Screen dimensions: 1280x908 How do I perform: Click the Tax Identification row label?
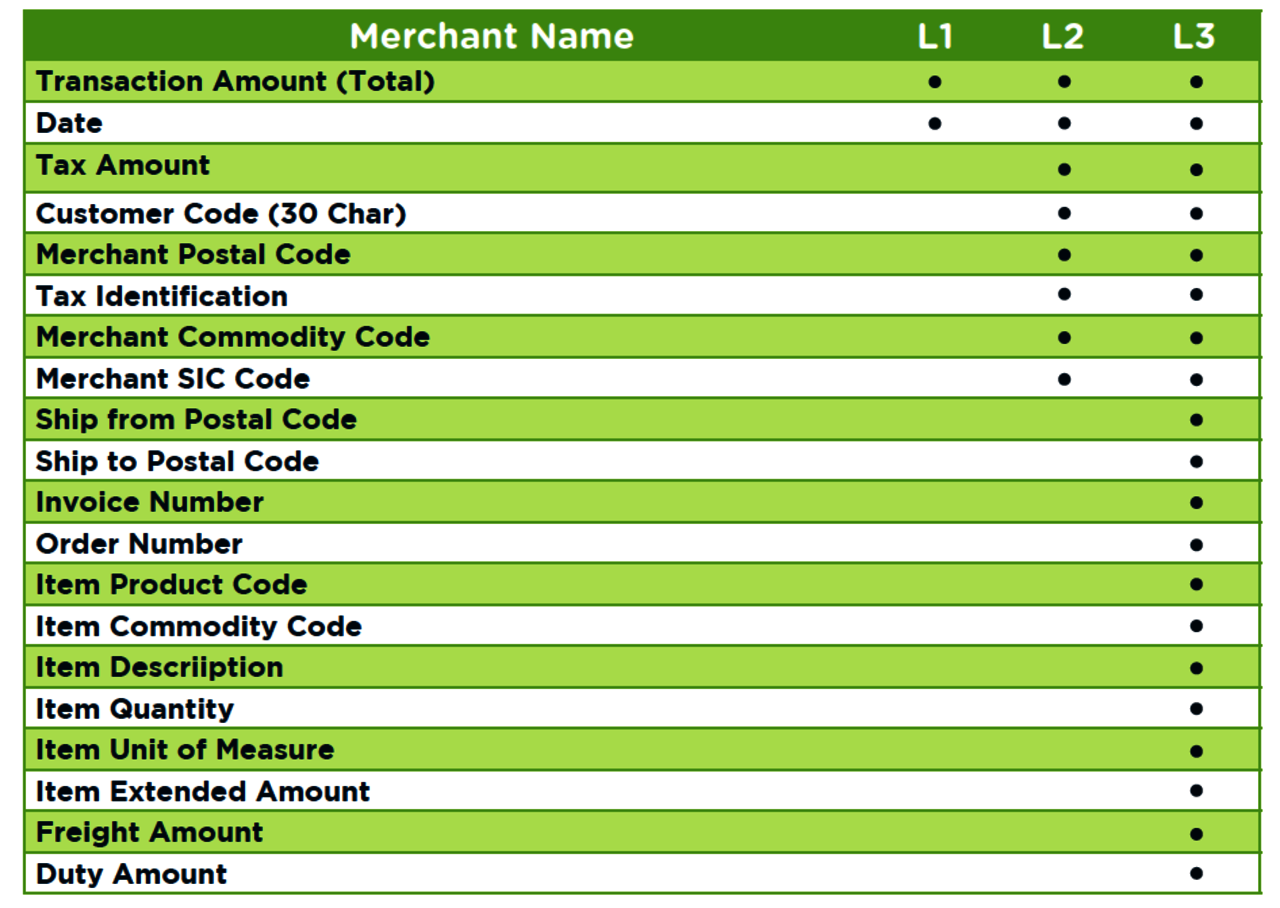[x=162, y=297]
